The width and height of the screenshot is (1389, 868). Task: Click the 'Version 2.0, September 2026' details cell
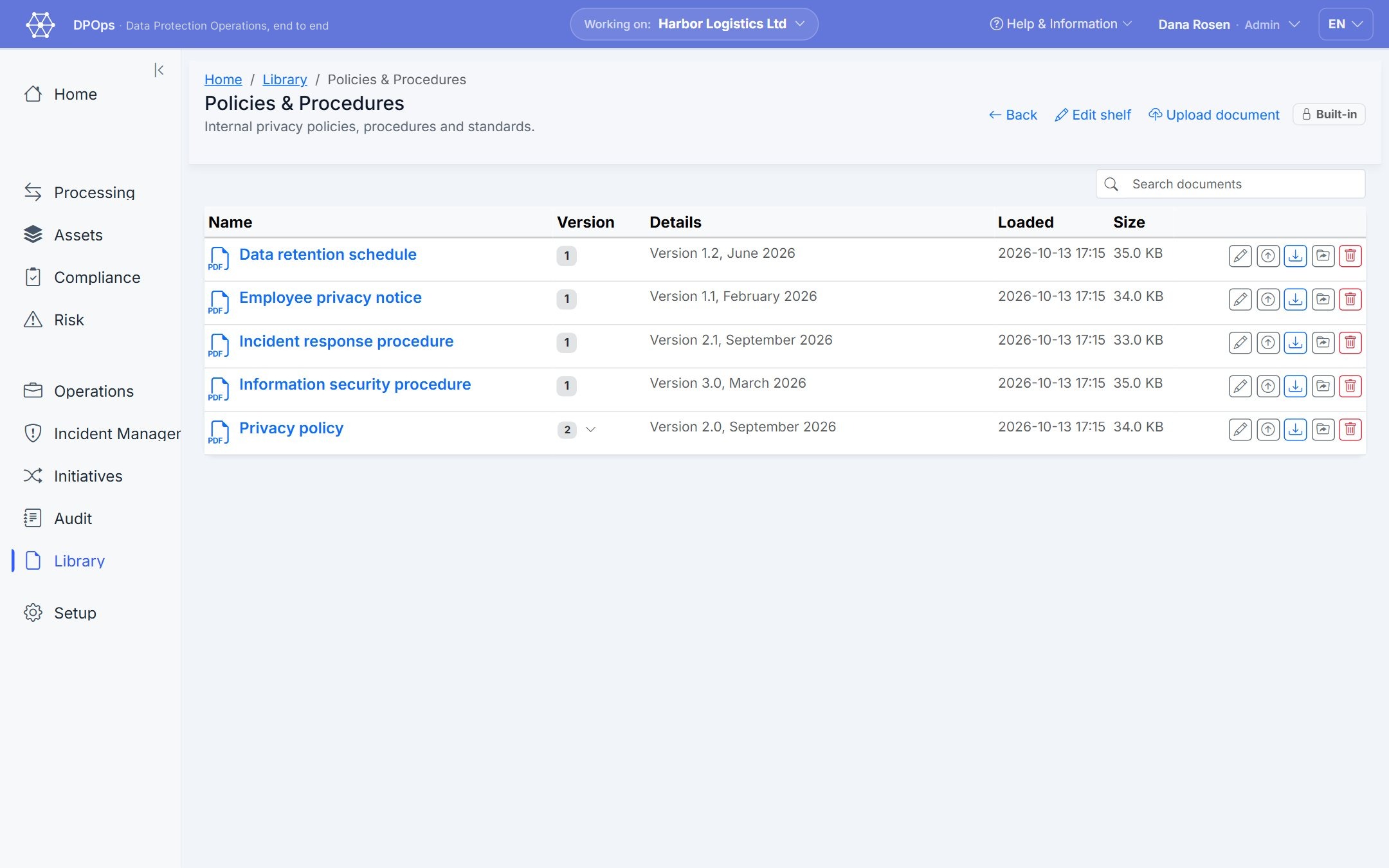(x=743, y=427)
